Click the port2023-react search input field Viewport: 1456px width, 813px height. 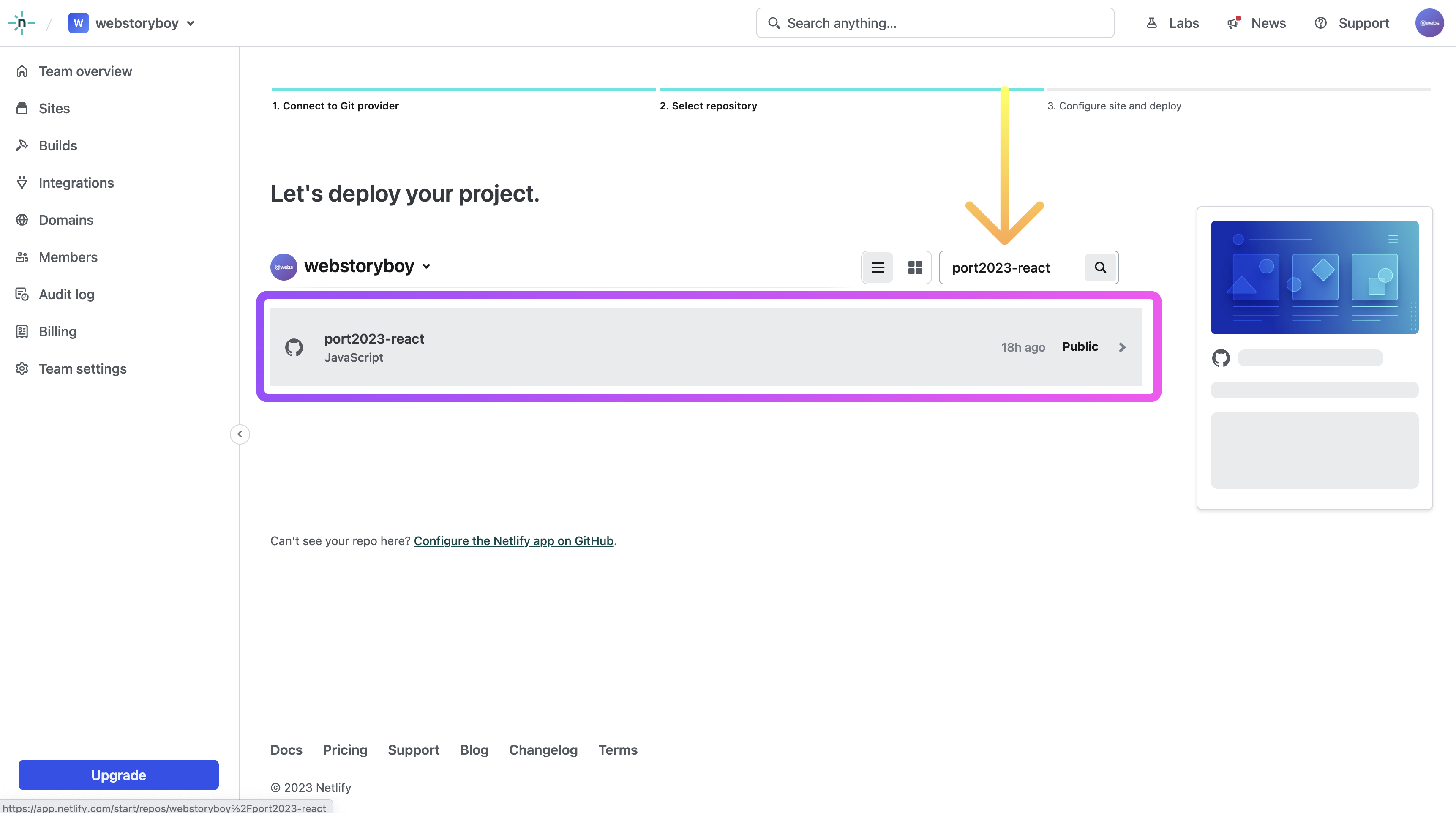(x=1013, y=267)
